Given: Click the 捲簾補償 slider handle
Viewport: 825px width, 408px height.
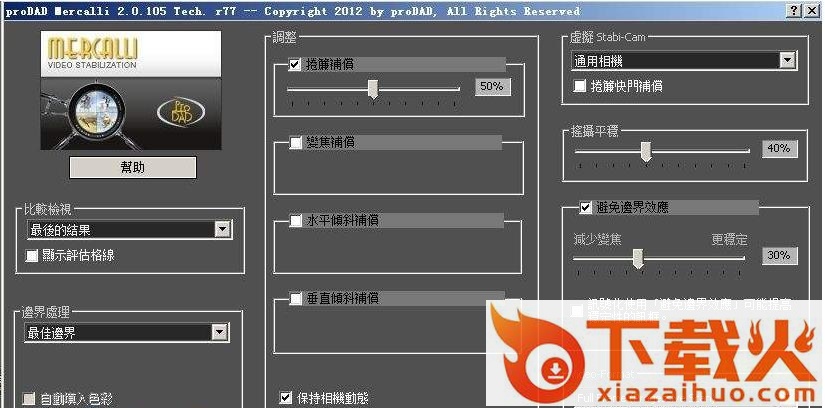Looking at the screenshot, I should 373,88.
